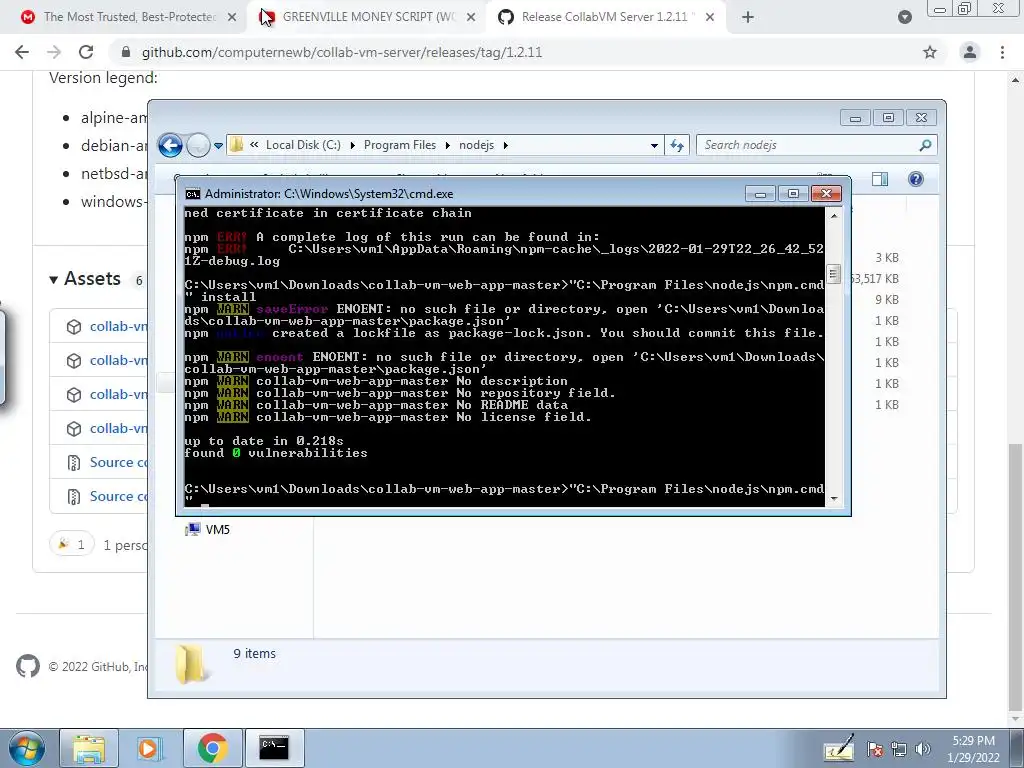
Task: Download second collab-vm asset link
Action: [x=118, y=360]
